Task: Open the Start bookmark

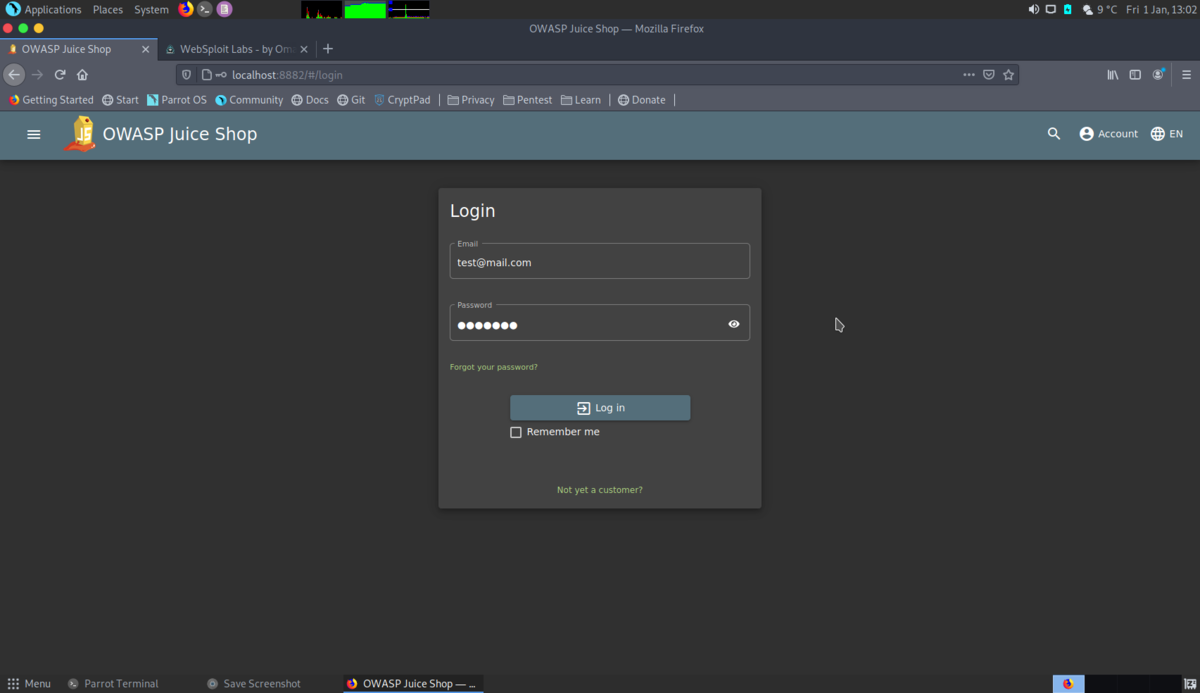Action: pos(120,100)
